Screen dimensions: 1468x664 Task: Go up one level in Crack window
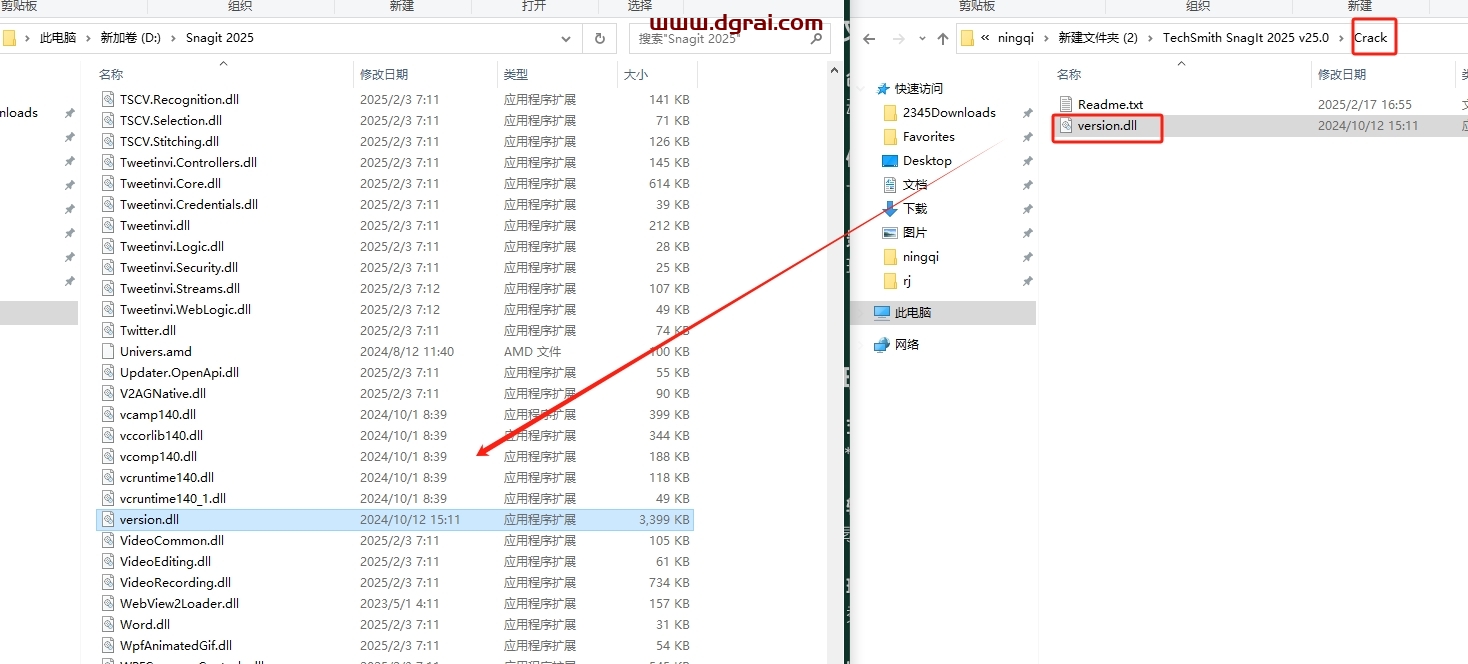pyautogui.click(x=943, y=39)
